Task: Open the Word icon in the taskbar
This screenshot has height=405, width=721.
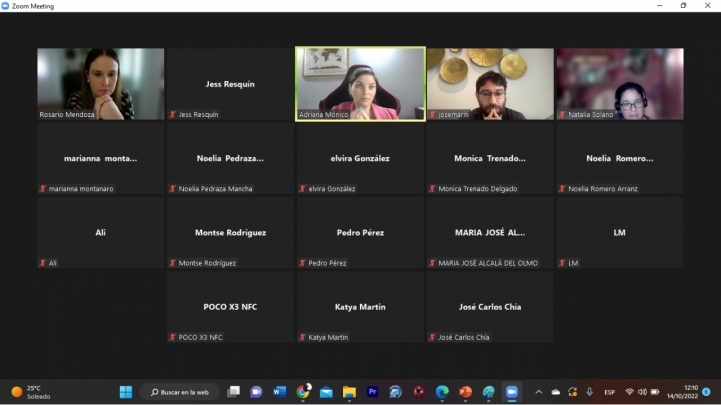Action: (279, 392)
